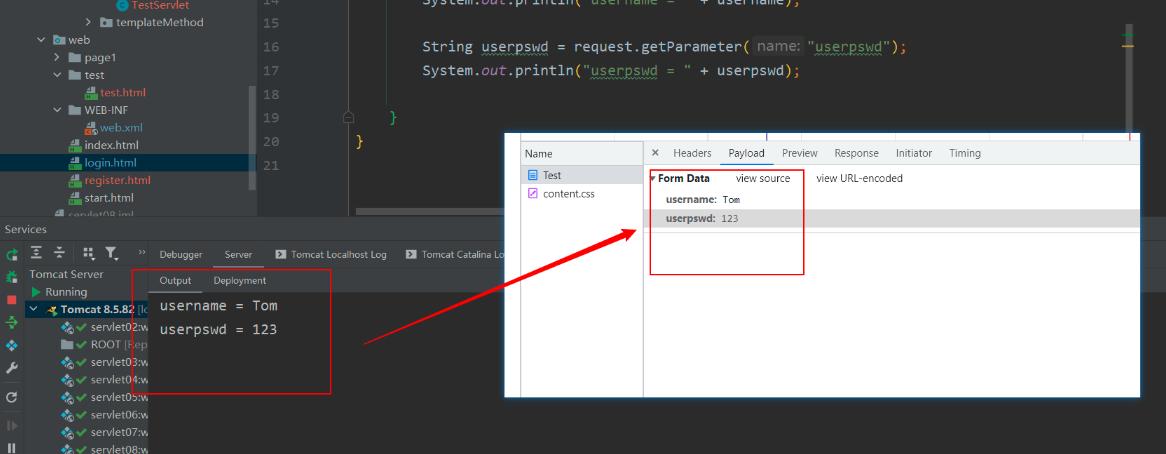Click the userpswd: 123 form data row
Screen dimensions: 1166x454
click(891, 218)
